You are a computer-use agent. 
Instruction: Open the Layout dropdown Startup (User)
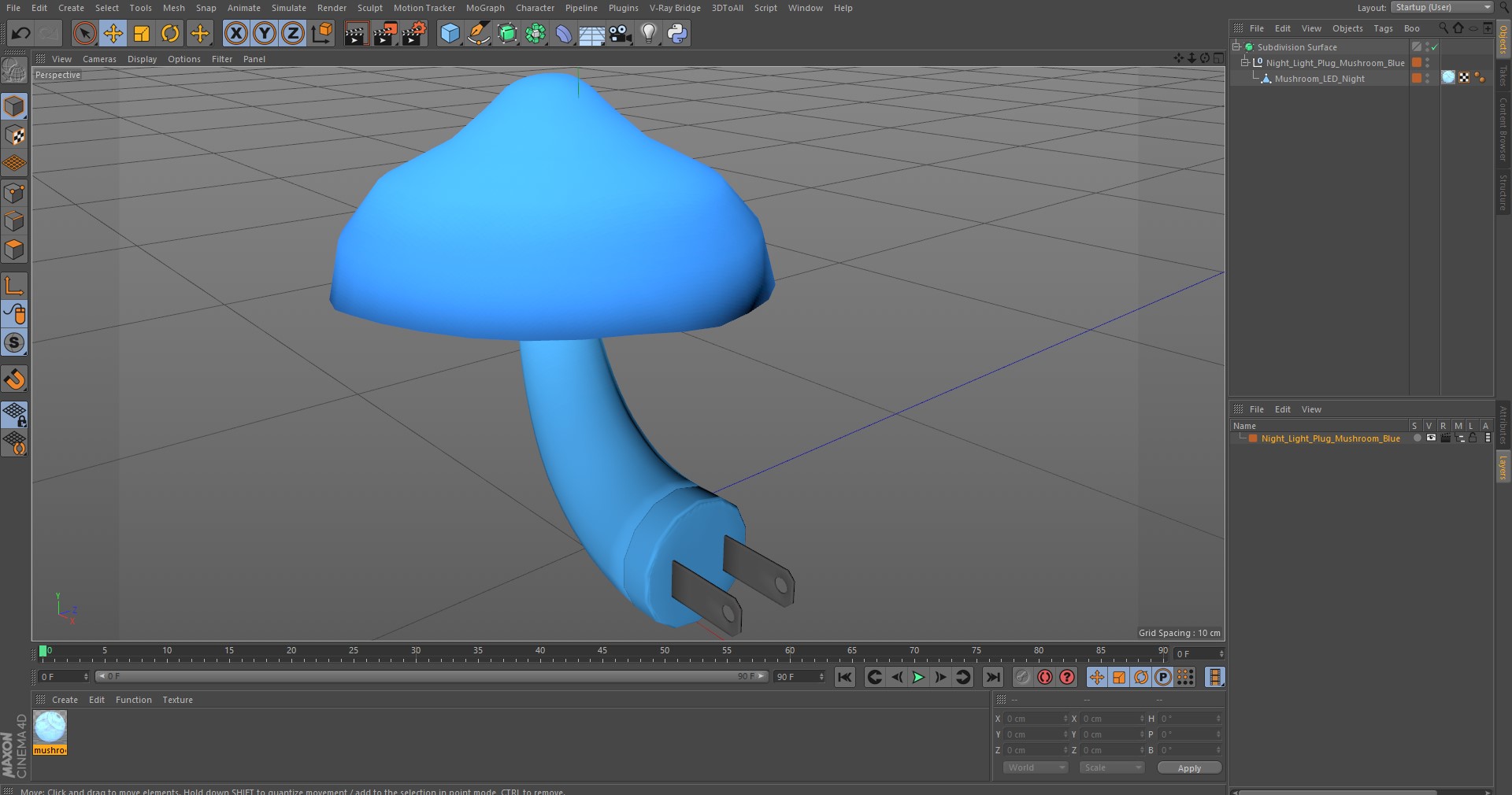1442,7
